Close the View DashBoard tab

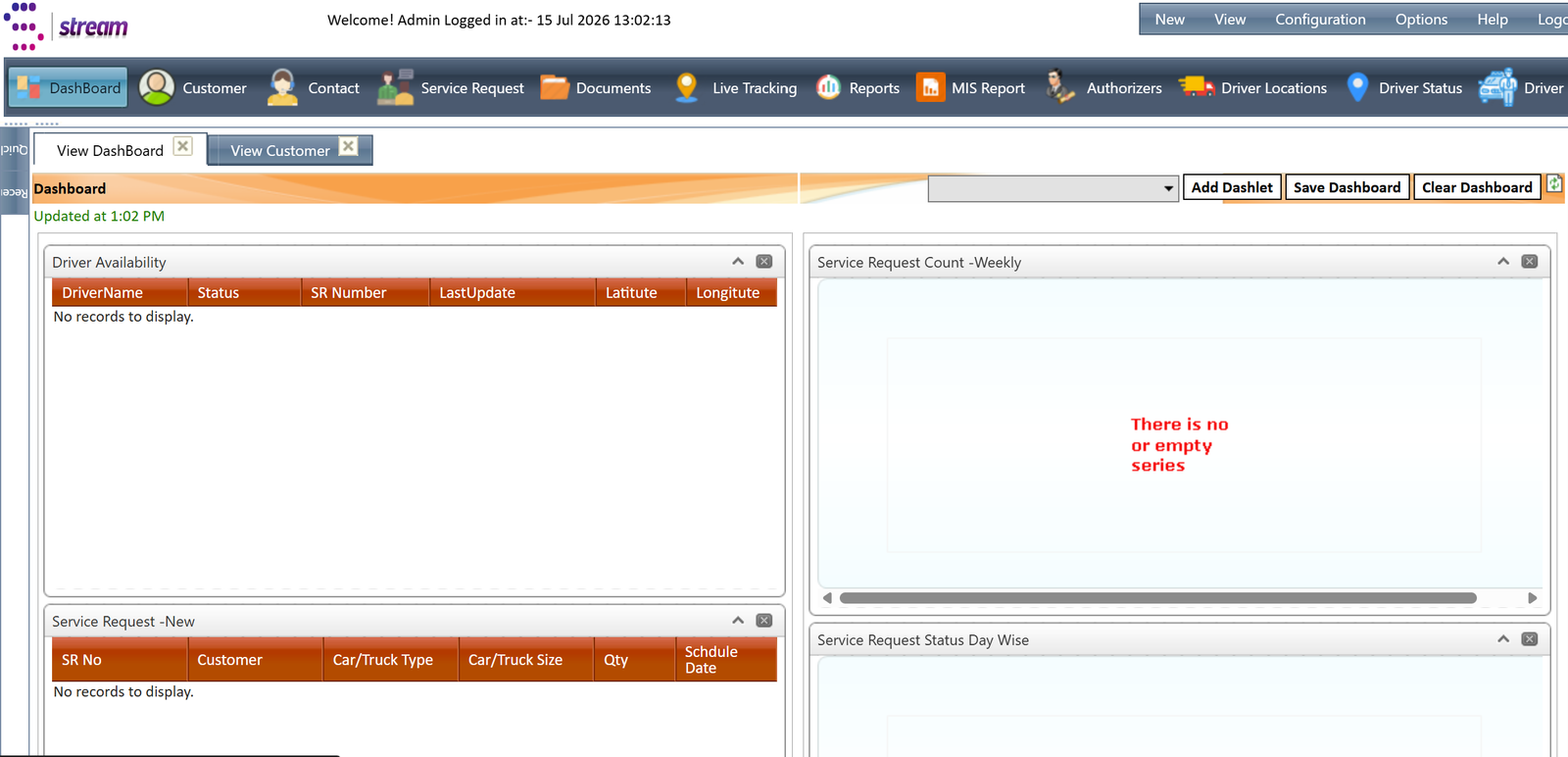tap(183, 146)
